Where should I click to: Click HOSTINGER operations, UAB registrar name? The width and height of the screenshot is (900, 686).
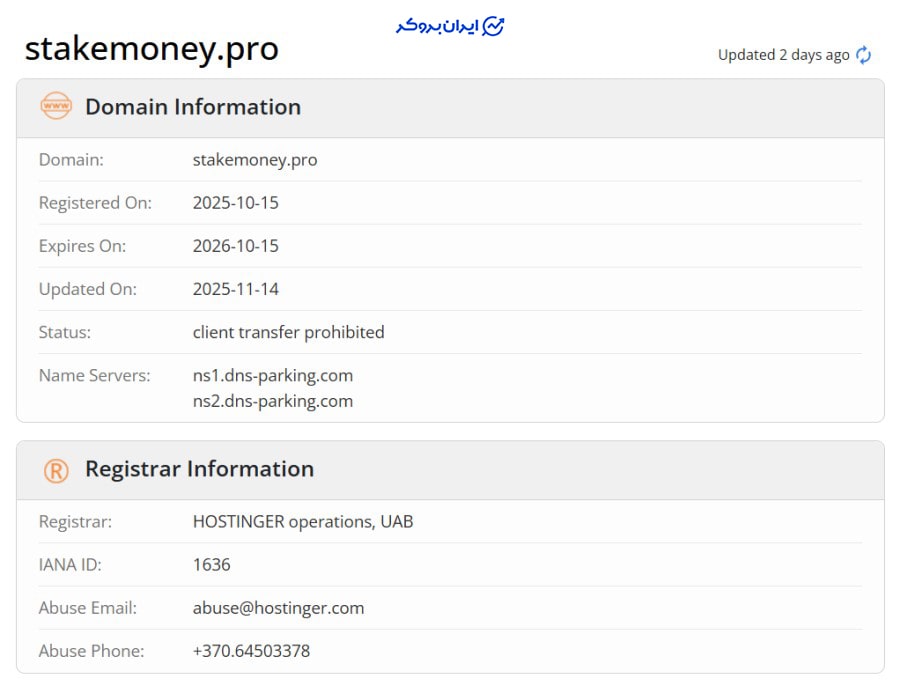302,522
